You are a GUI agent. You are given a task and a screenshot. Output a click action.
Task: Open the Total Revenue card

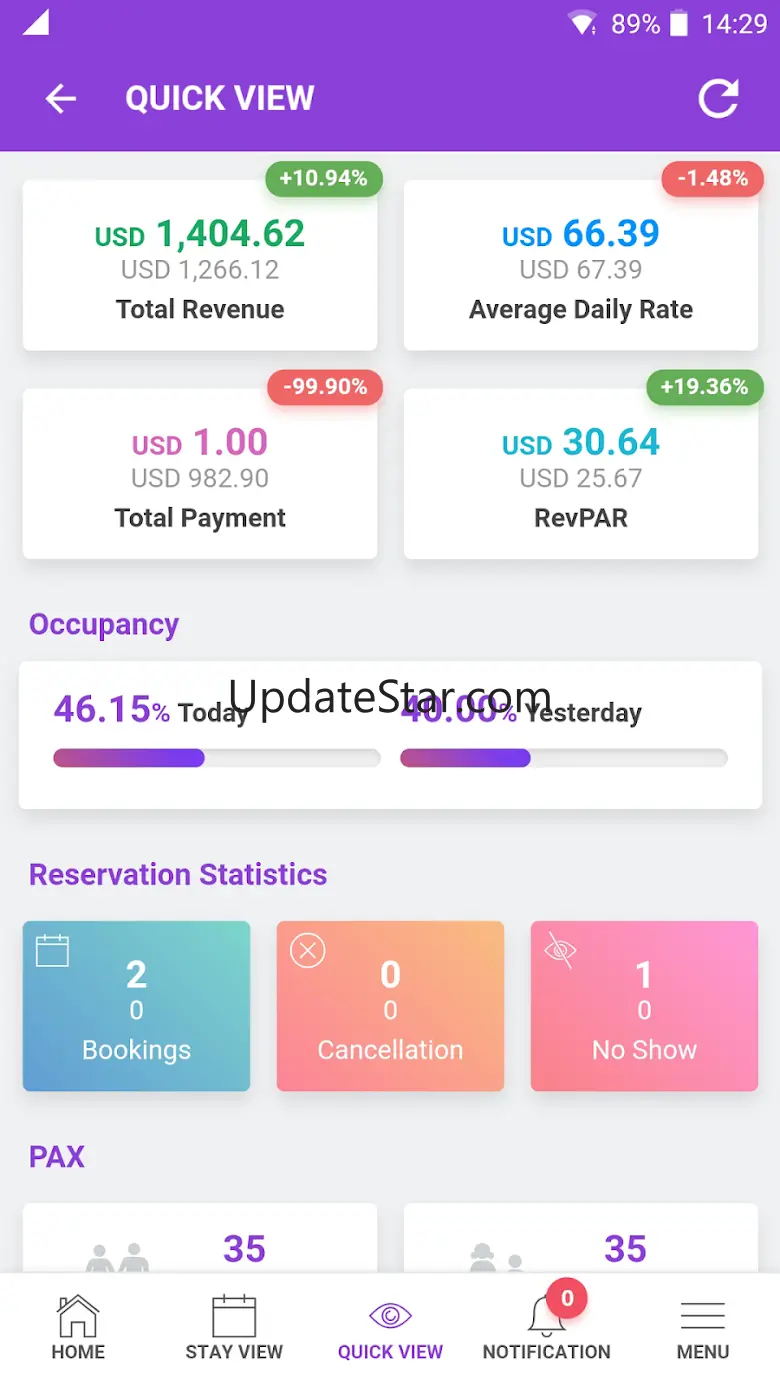coord(200,266)
